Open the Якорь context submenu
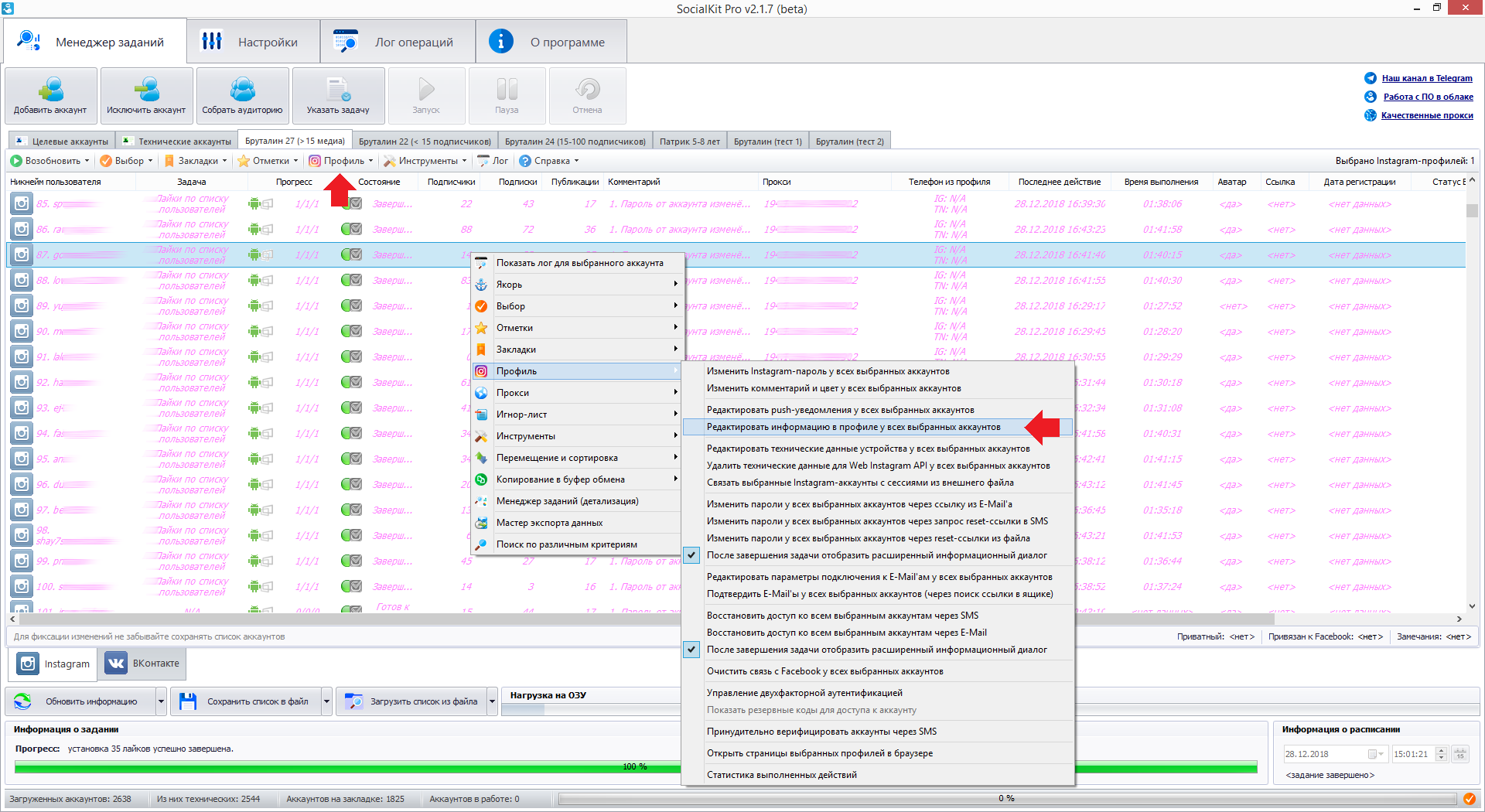1485x812 pixels. tap(578, 285)
